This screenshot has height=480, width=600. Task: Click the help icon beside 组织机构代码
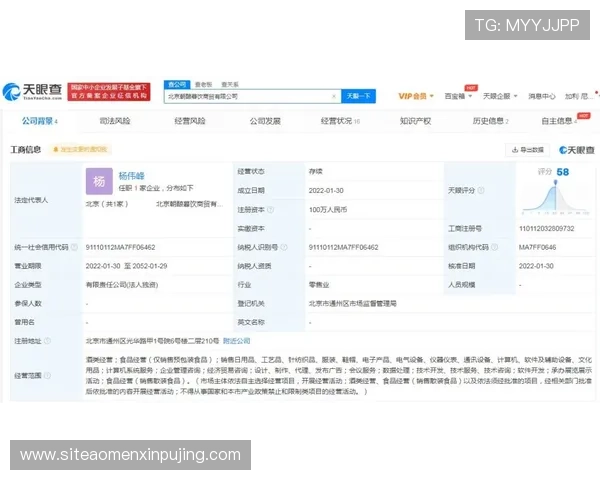pos(494,247)
